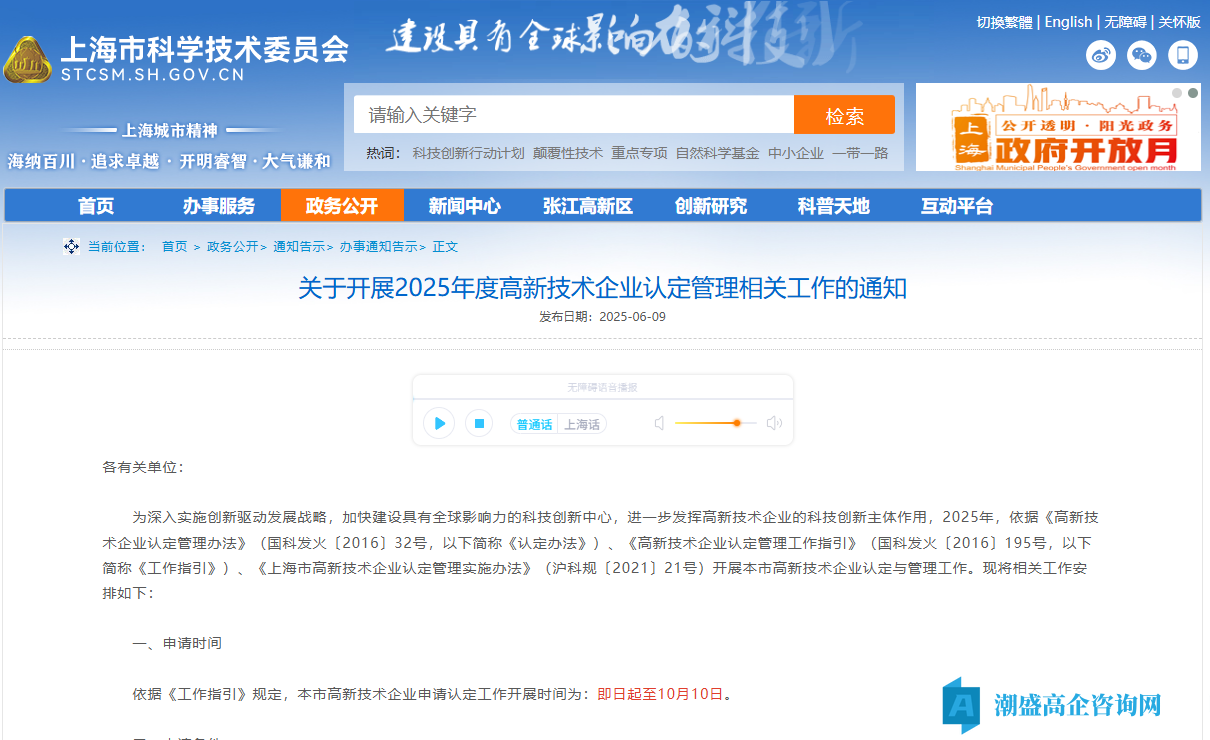1210x740 pixels.
Task: Click the mute speaker icon
Action: point(659,423)
